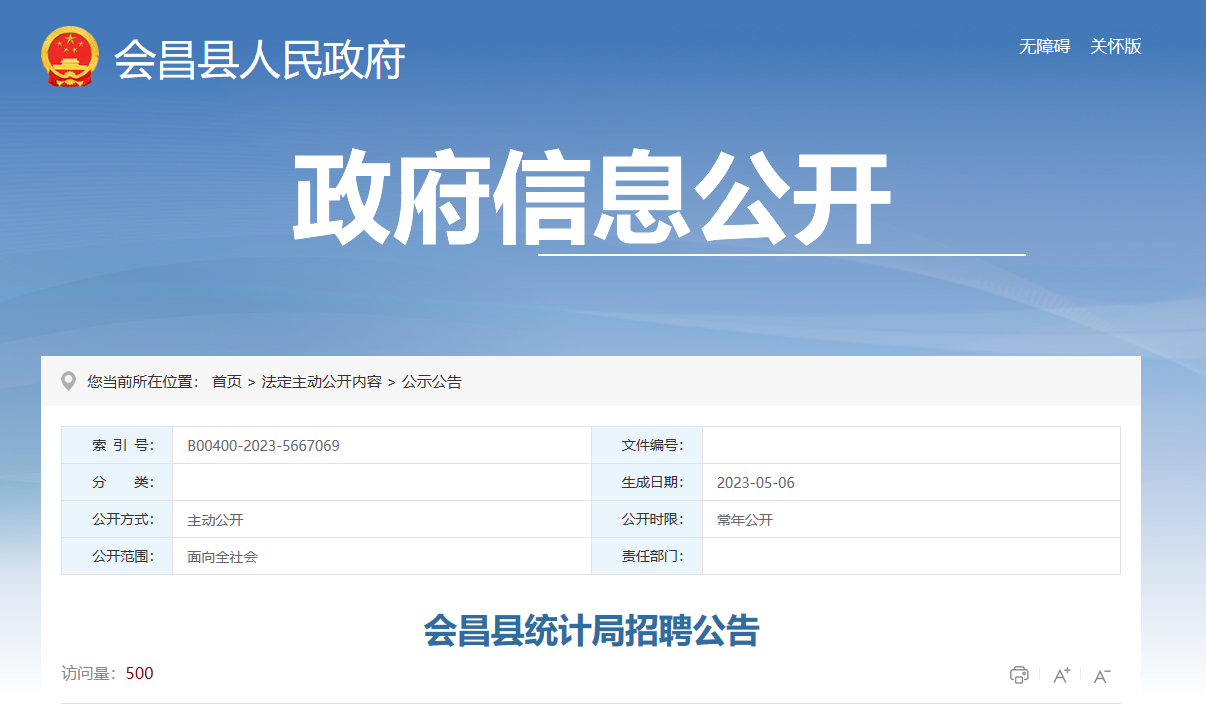
Task: Open 法定主动公开内容 breadcrumb link
Action: click(322, 382)
